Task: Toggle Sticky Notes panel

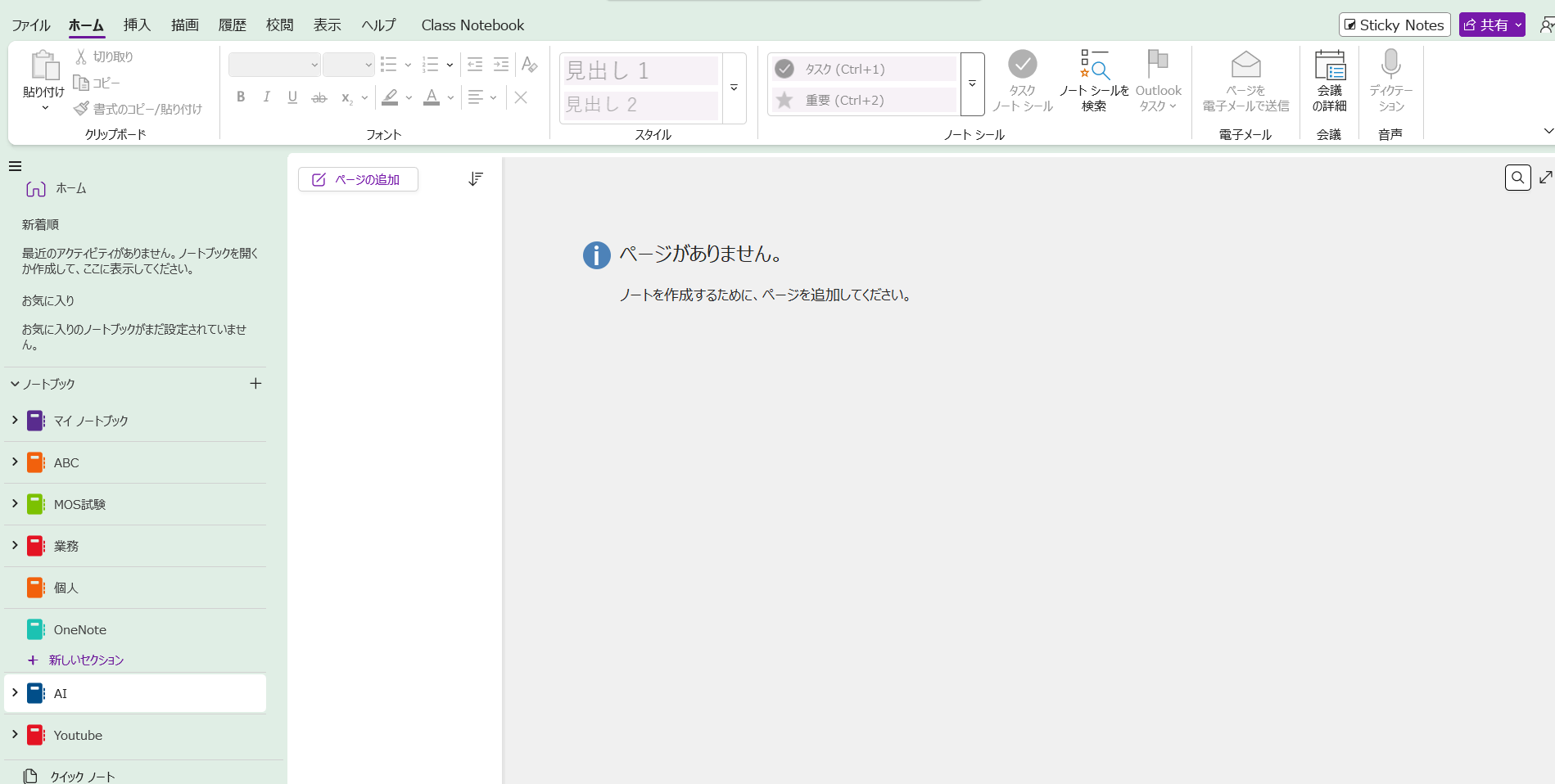Action: (1394, 24)
